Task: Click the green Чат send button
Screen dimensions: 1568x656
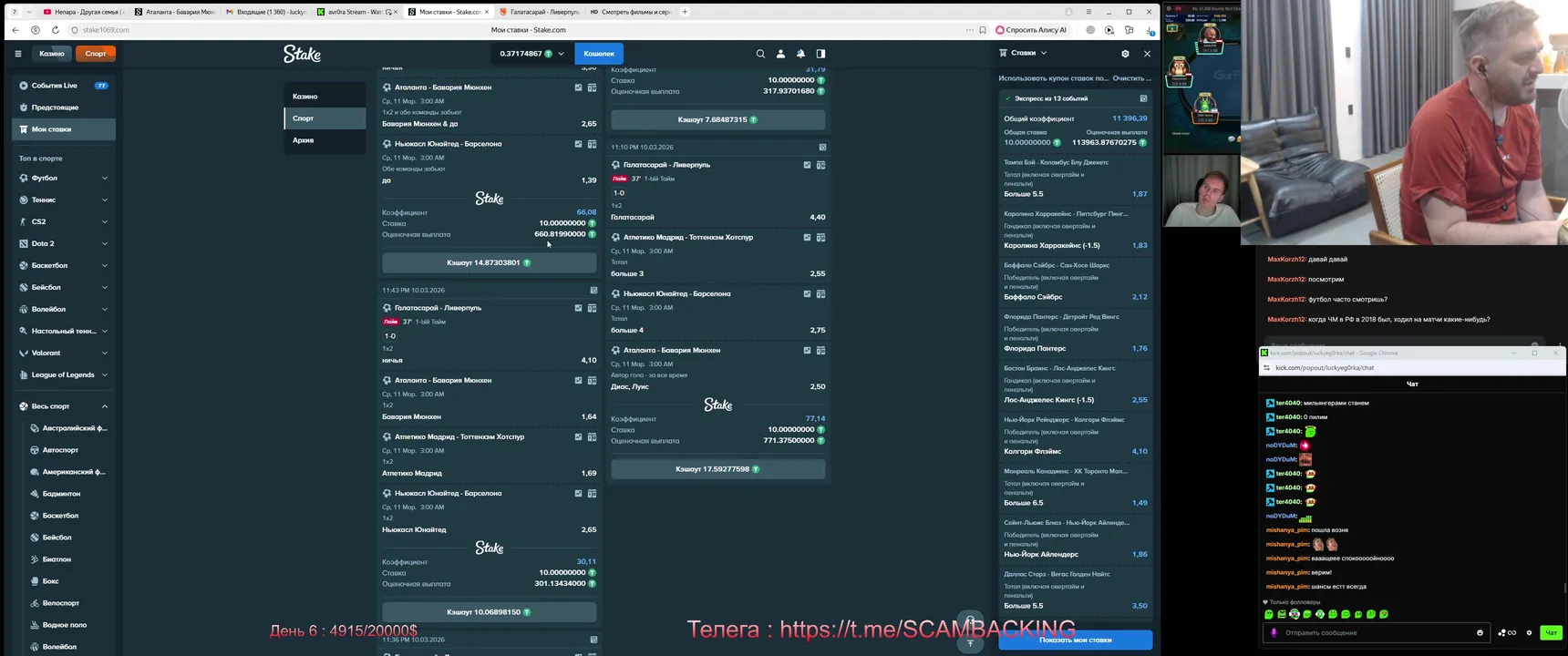Action: [1550, 632]
